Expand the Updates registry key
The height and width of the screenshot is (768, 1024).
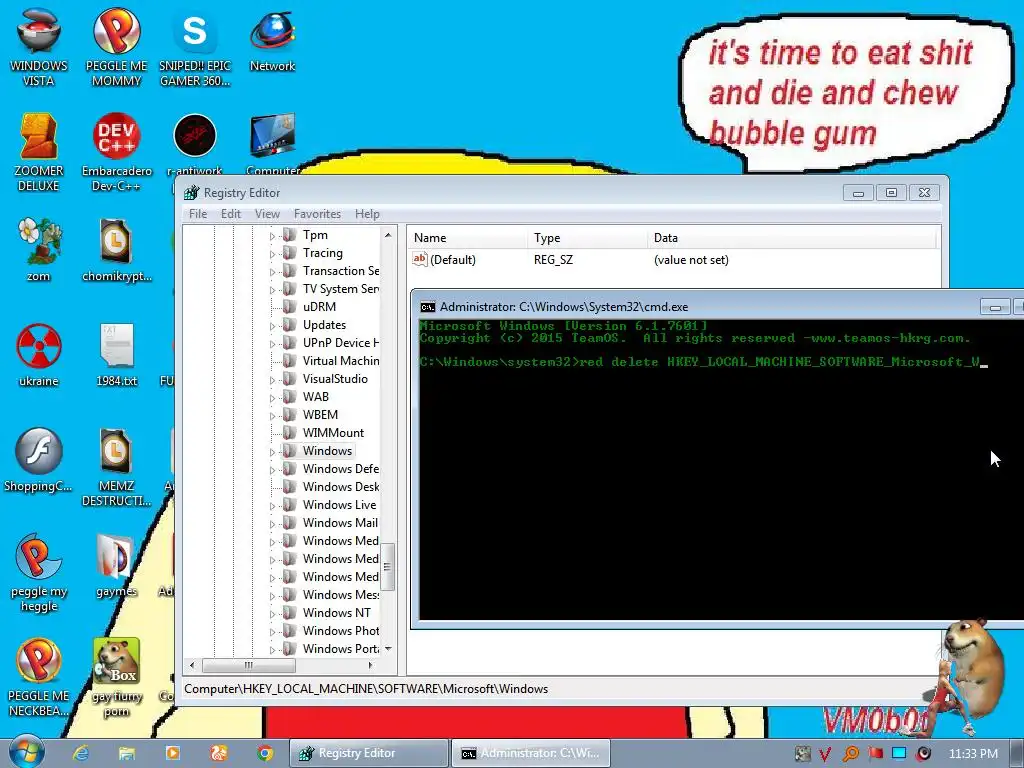pyautogui.click(x=272, y=325)
